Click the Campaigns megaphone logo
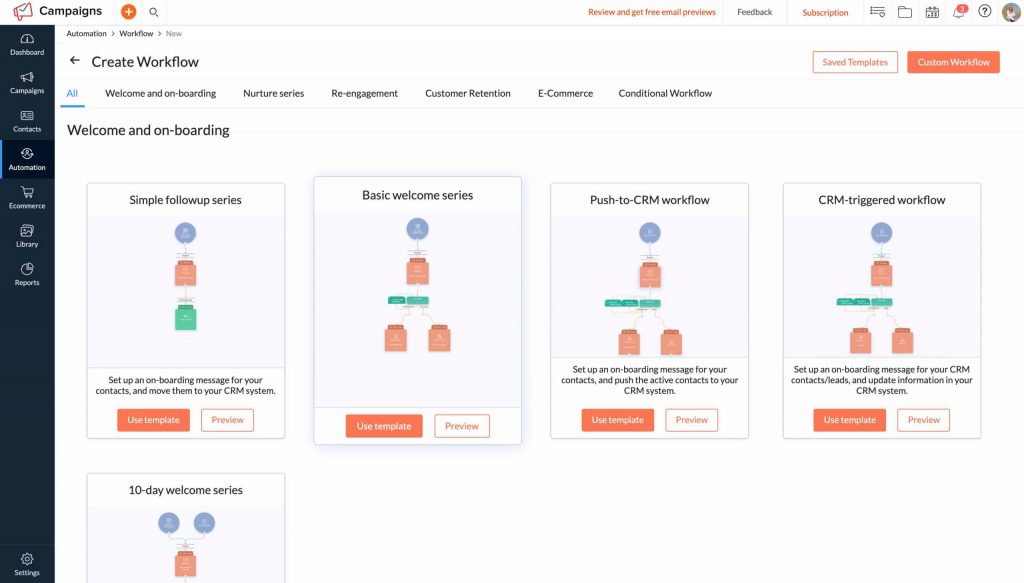The width and height of the screenshot is (1024, 583). [x=22, y=11]
